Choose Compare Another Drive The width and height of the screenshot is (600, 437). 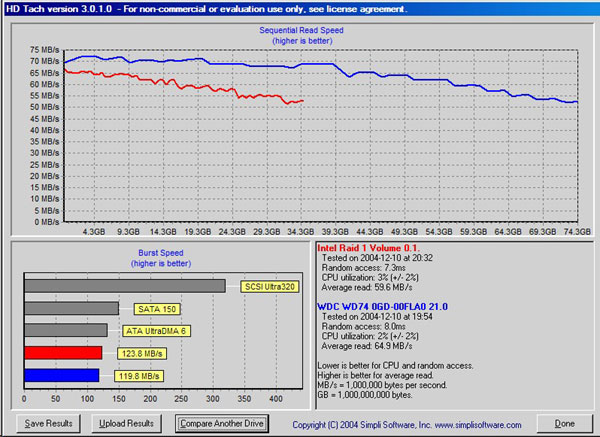[222, 424]
